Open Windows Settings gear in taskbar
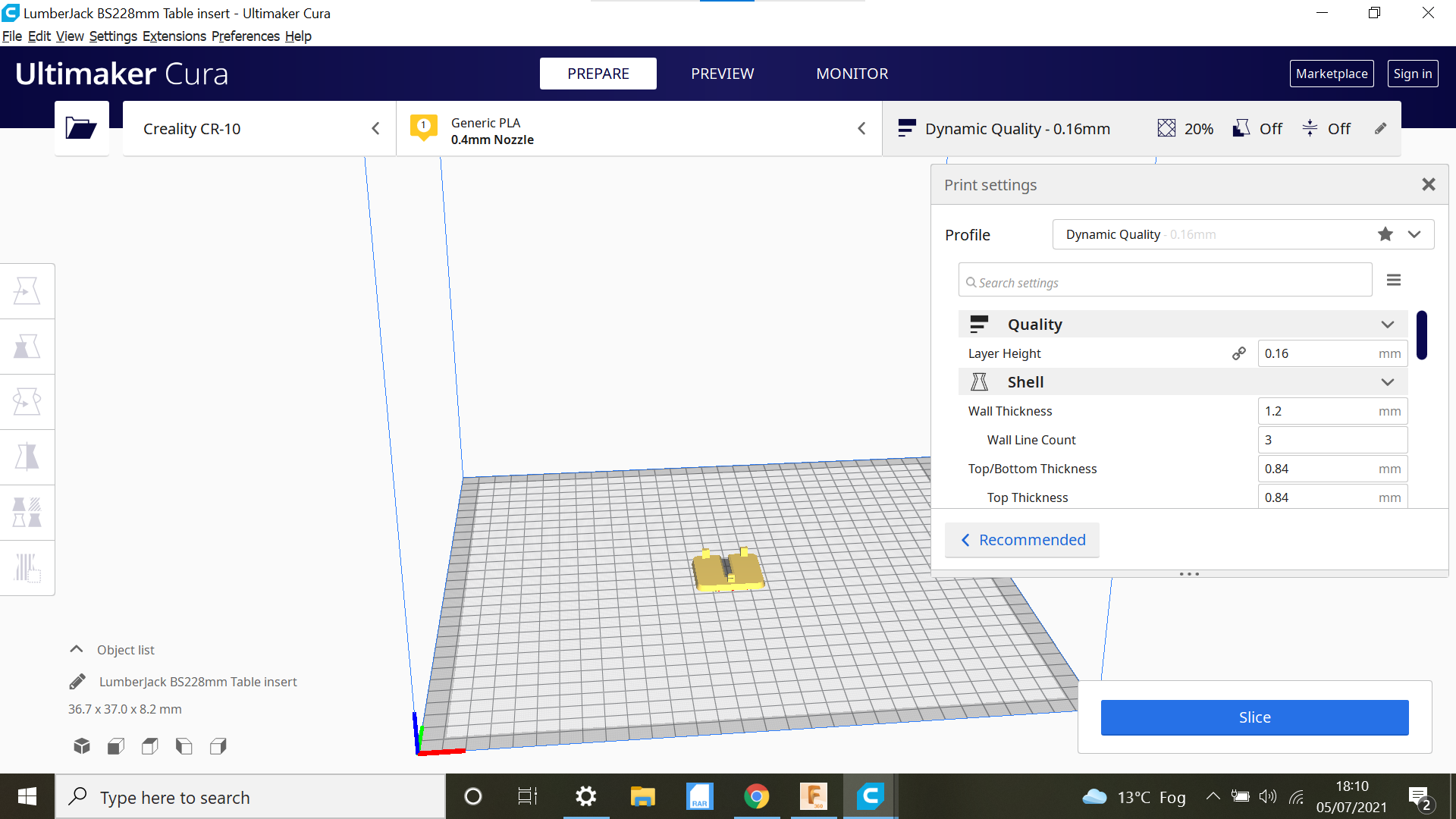The image size is (1456, 819). point(585,796)
